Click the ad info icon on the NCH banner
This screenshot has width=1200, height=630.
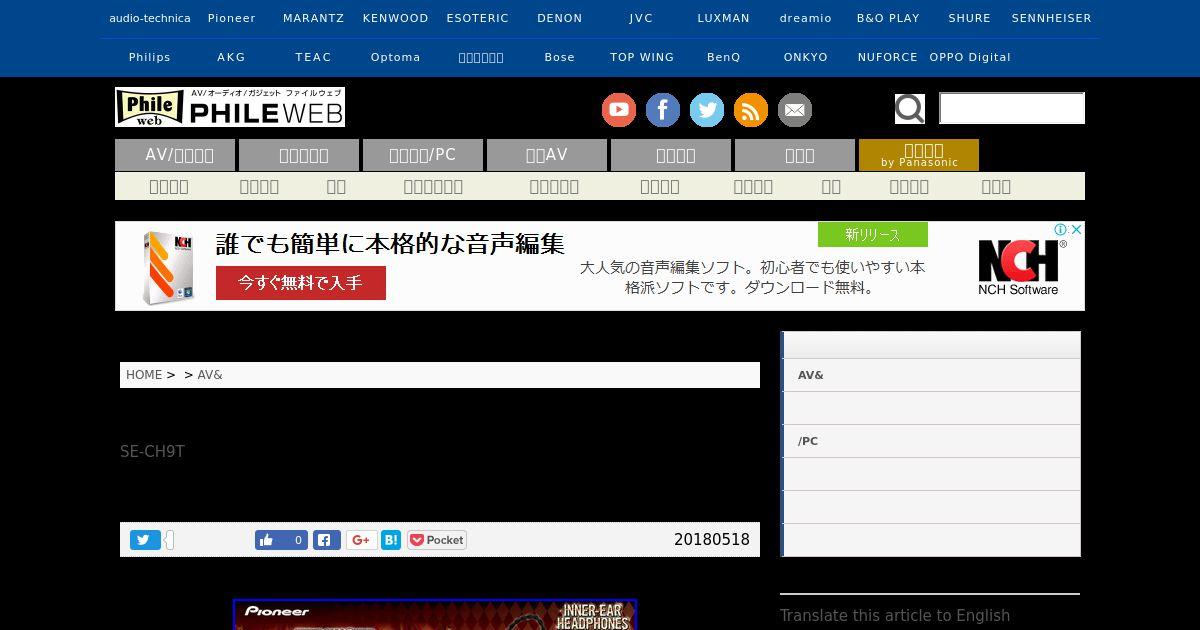[1062, 230]
